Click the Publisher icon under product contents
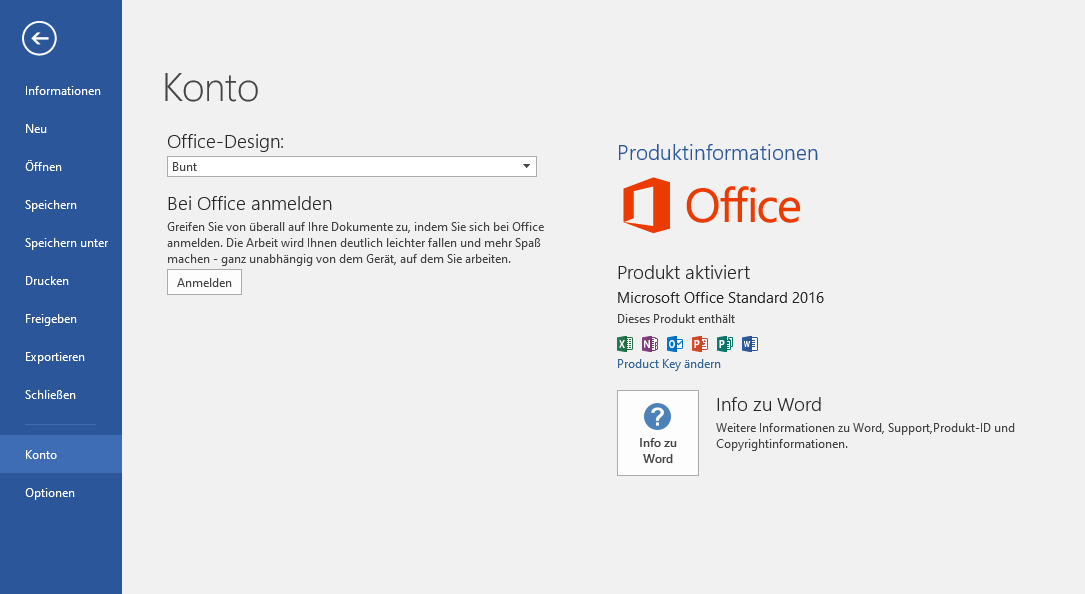 tap(725, 344)
